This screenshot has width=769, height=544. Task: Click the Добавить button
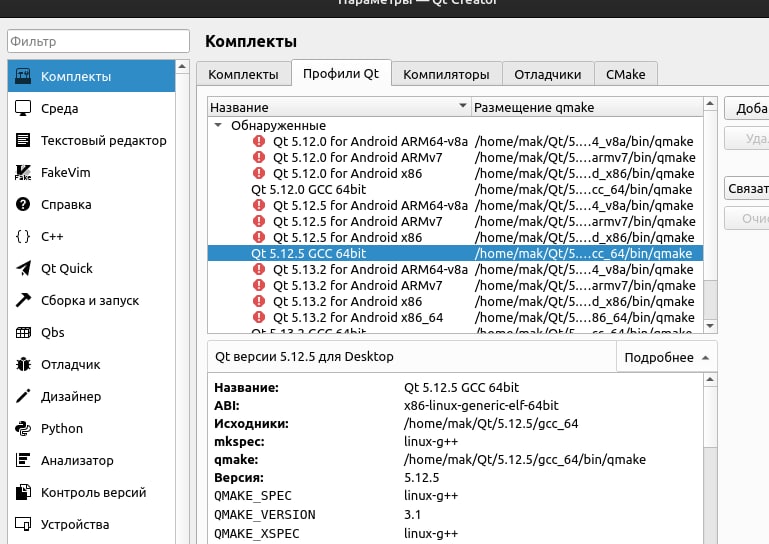(746, 108)
